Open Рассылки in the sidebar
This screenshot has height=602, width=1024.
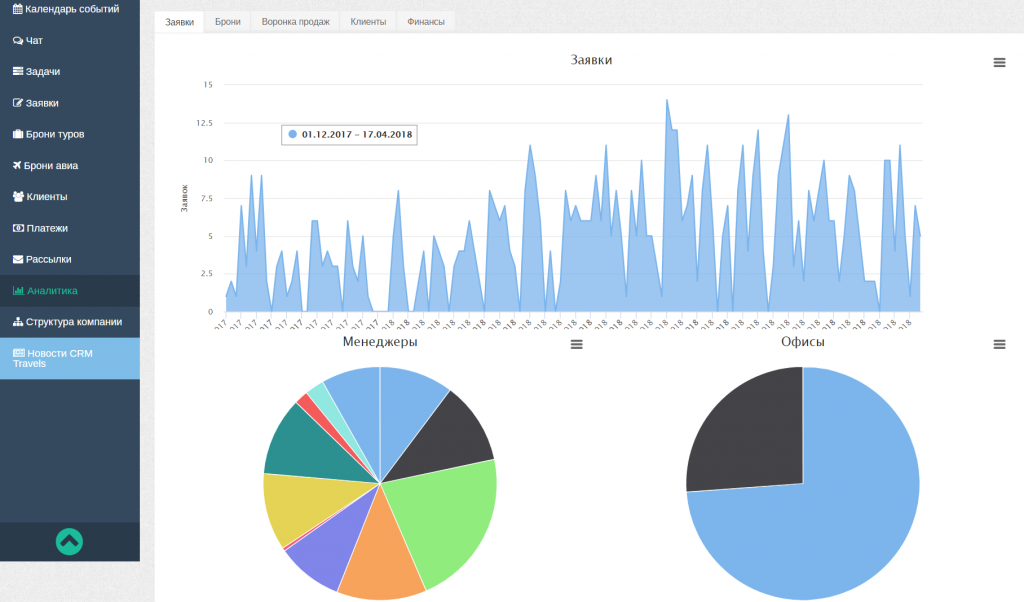[x=70, y=260]
